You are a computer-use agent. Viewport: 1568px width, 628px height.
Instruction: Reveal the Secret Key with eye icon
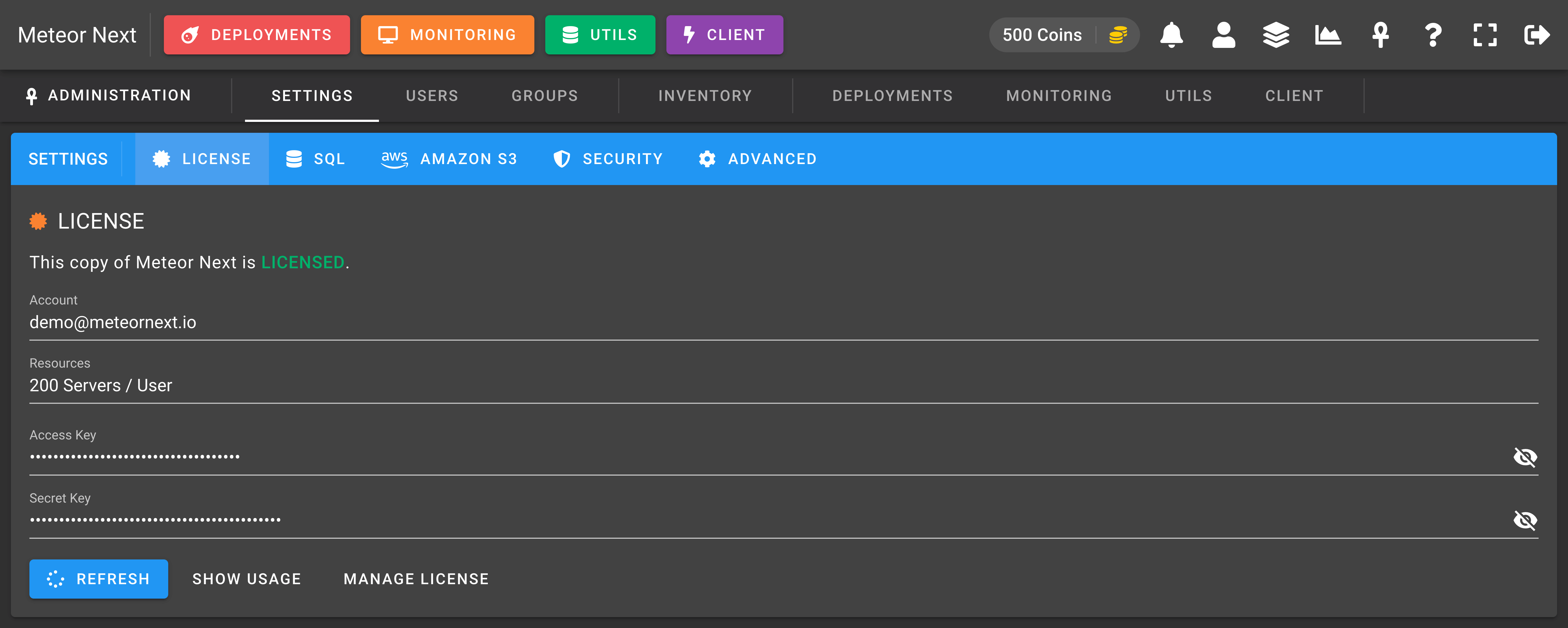[x=1525, y=520]
